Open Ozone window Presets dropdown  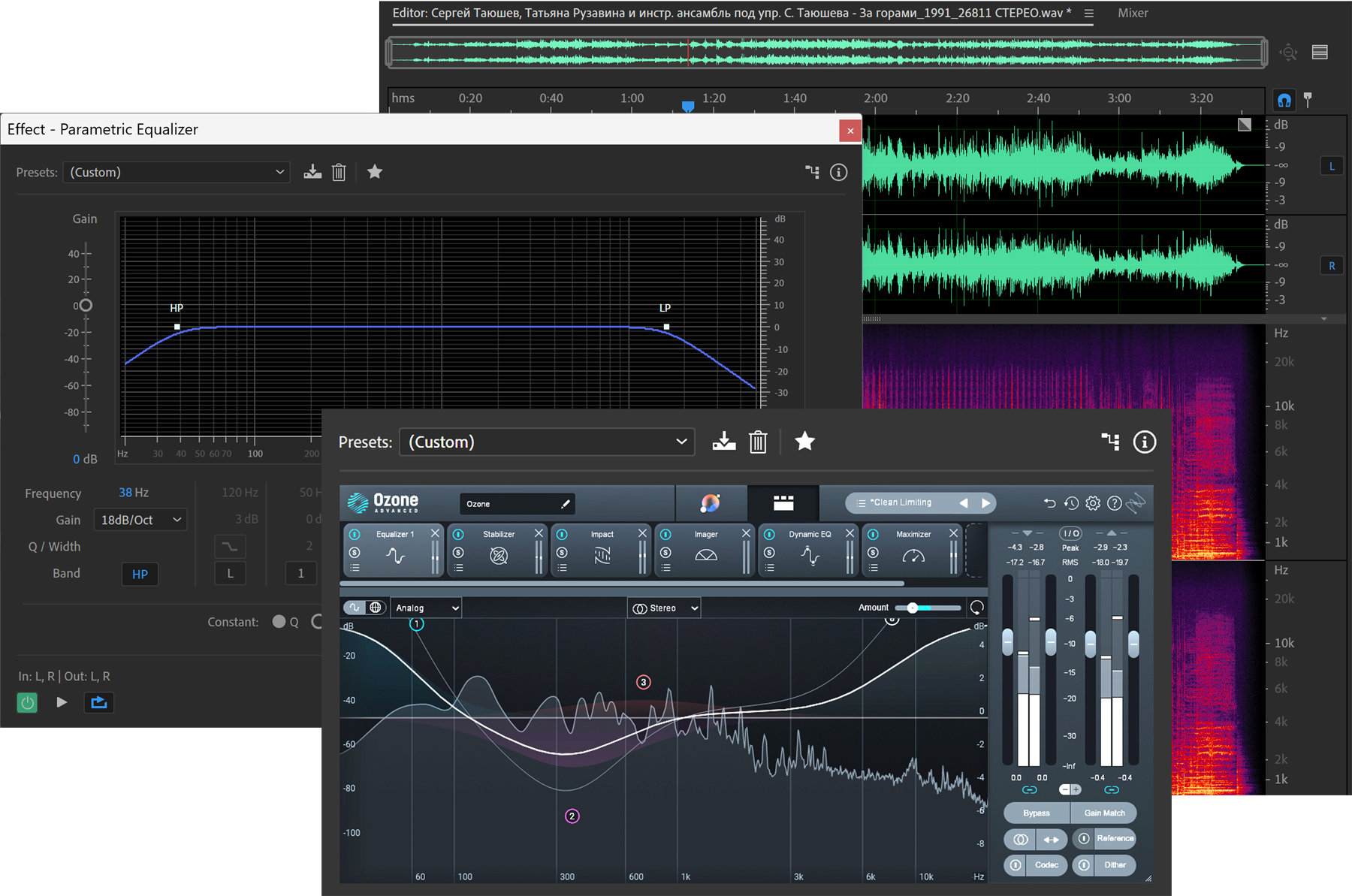547,442
